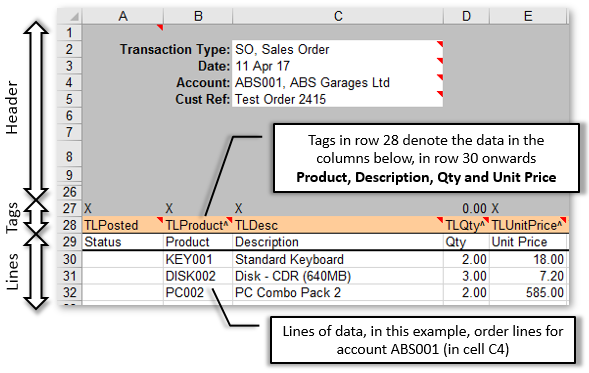Screen dimensions: 589x373
Task: Select Qty cell for PC002 row
Action: point(466,293)
